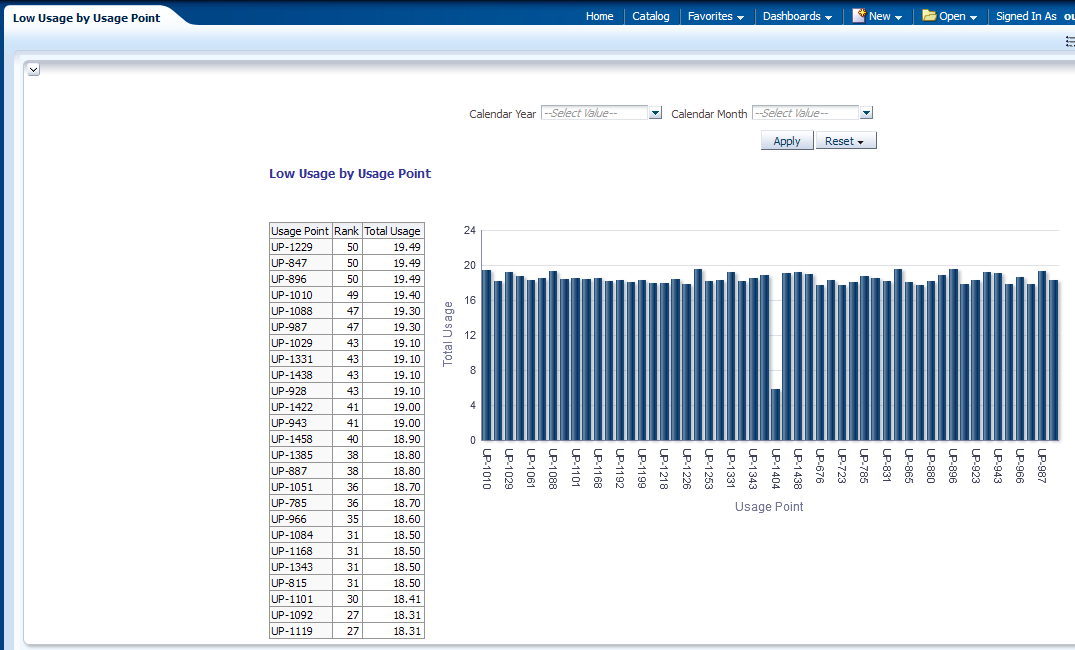
Task: Click the rank 35 cell
Action: point(347,519)
